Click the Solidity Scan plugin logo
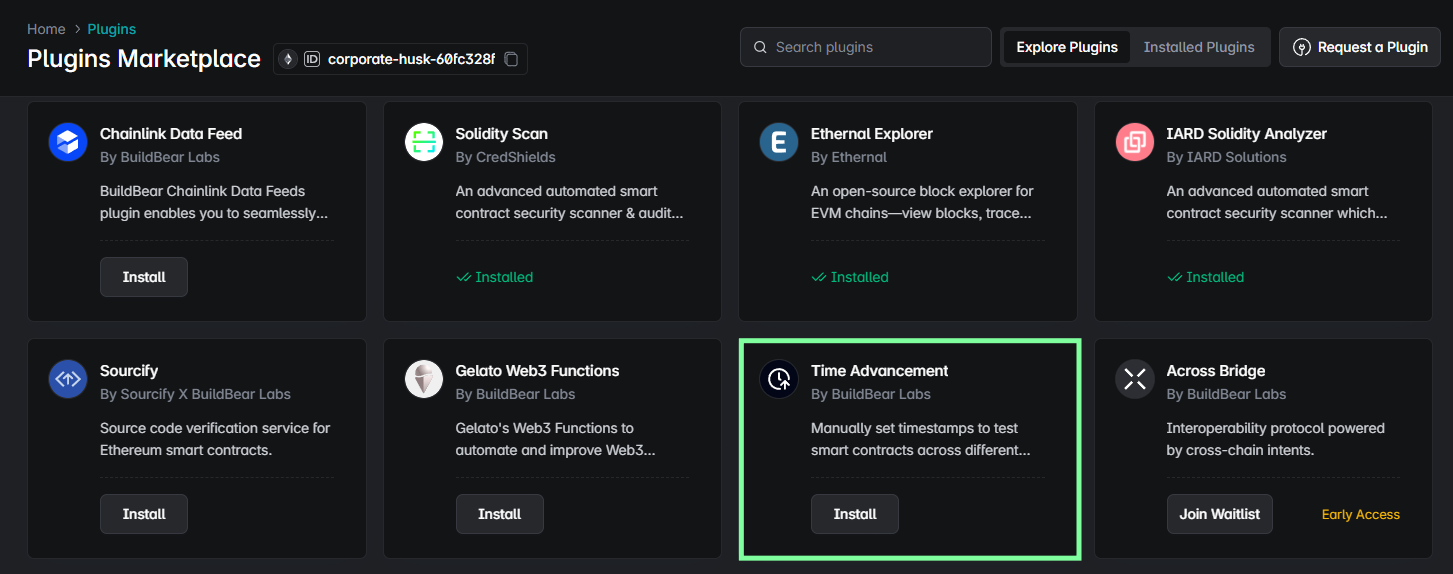1453x574 pixels. [x=424, y=142]
